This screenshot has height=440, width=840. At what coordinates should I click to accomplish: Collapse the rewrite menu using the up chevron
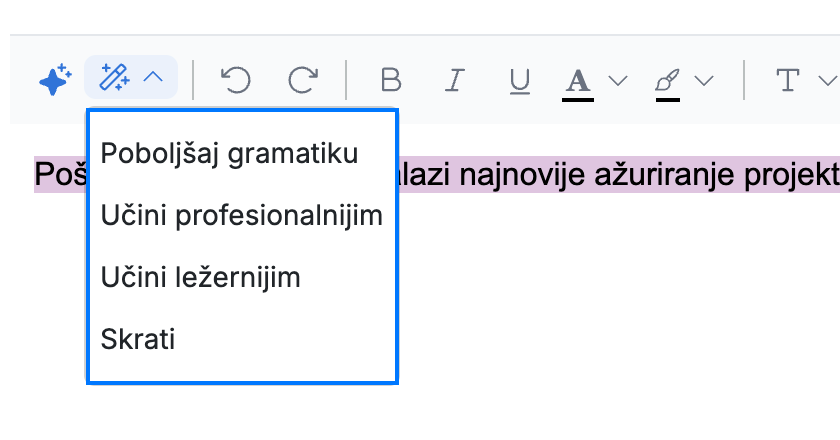(153, 77)
